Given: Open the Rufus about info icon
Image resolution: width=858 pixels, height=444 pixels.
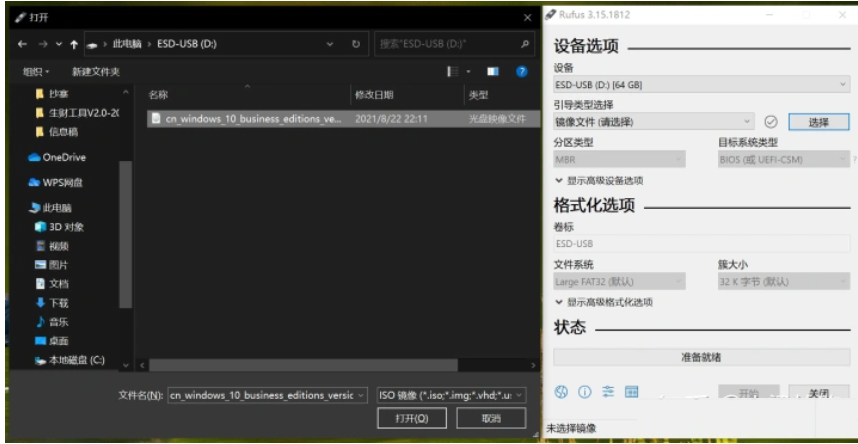Looking at the screenshot, I should (585, 392).
